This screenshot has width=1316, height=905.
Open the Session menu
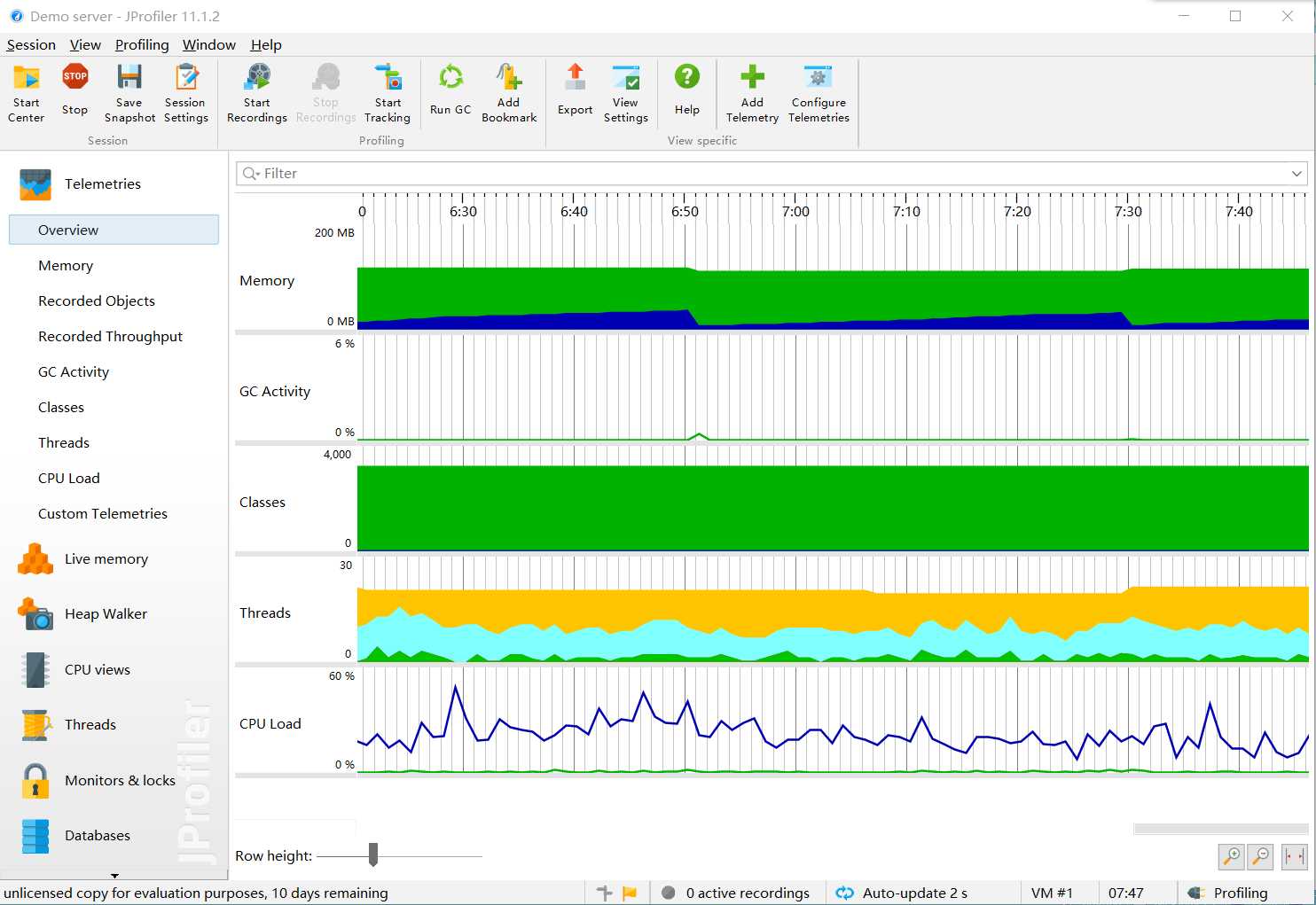[31, 45]
